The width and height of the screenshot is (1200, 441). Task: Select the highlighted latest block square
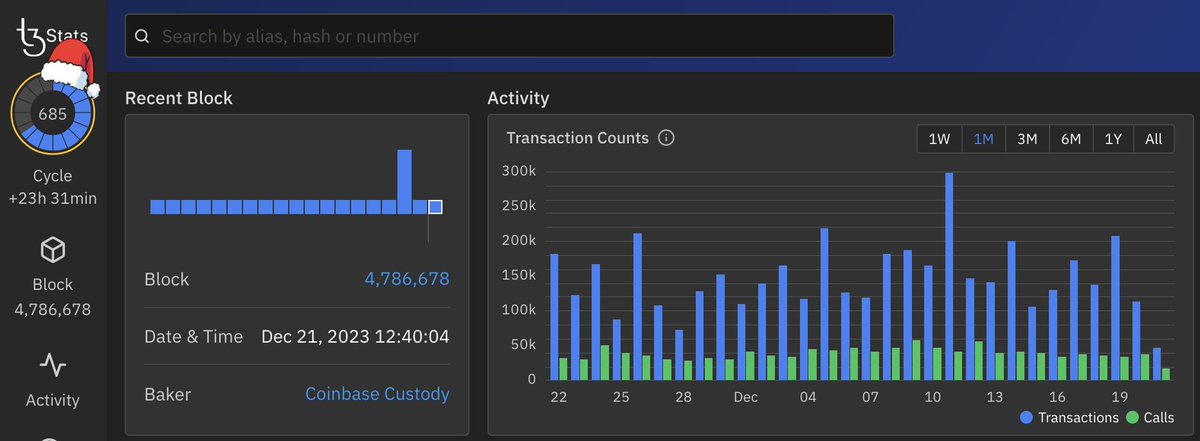coord(435,207)
